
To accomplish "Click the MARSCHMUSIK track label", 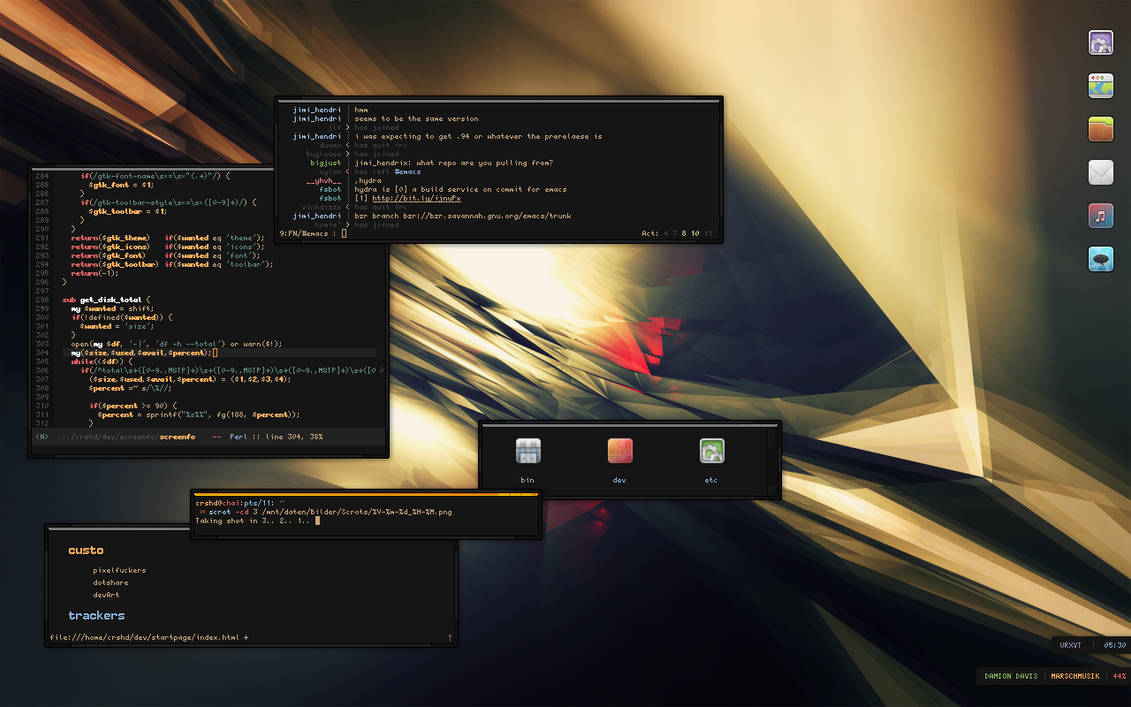I will point(1075,676).
